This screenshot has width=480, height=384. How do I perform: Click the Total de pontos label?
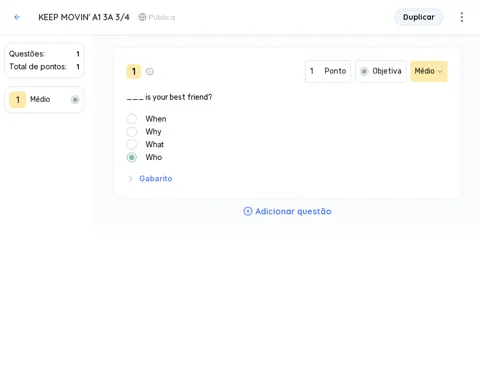(x=38, y=67)
